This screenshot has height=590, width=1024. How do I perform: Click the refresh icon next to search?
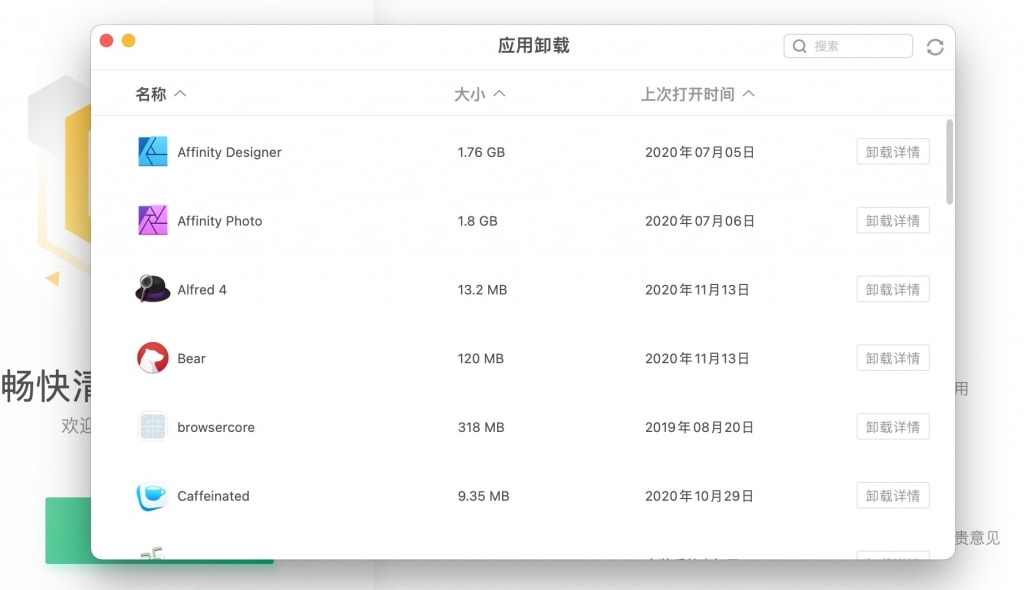(x=935, y=46)
